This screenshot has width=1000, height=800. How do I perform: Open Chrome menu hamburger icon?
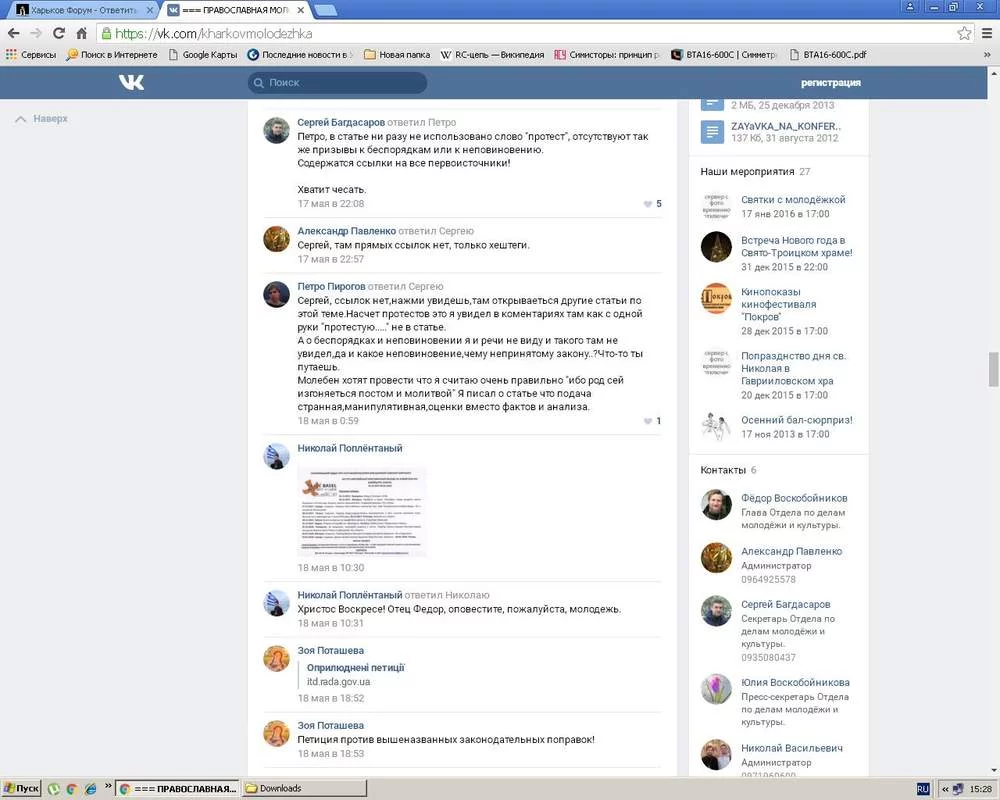click(987, 33)
